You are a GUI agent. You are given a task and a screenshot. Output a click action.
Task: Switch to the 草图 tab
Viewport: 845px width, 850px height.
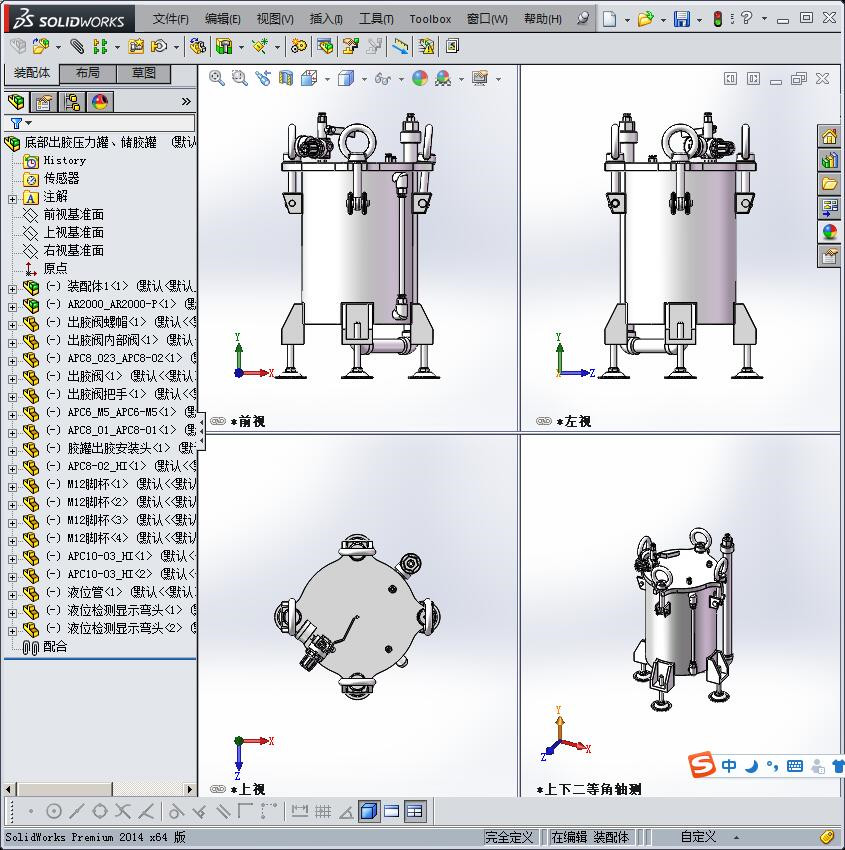[144, 73]
